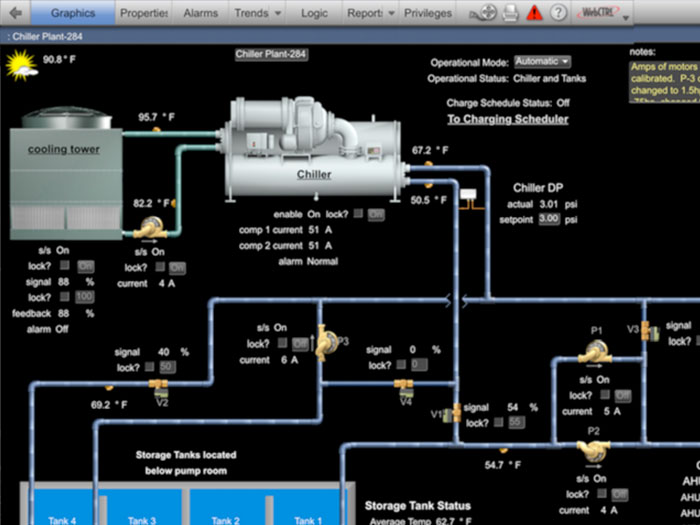Click the WebCTRL logo
Screen dimensions: 700x525
[x=598, y=12]
